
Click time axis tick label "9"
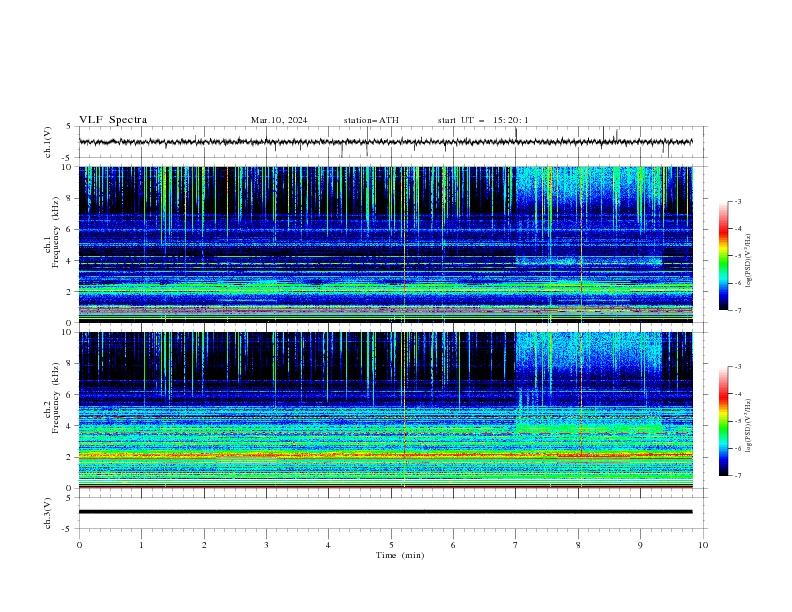pyautogui.click(x=640, y=545)
